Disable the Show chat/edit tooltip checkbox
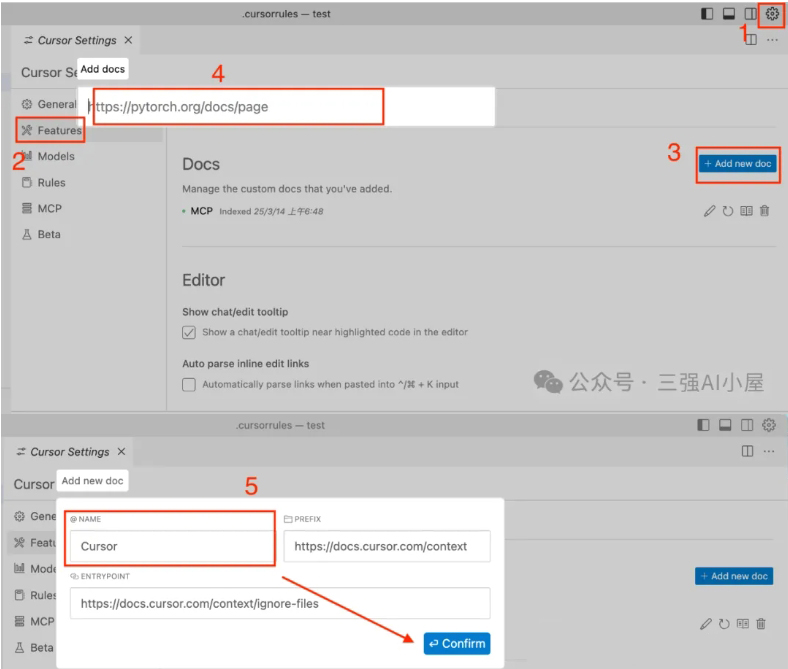Image resolution: width=788 pixels, height=669 pixels. click(189, 332)
